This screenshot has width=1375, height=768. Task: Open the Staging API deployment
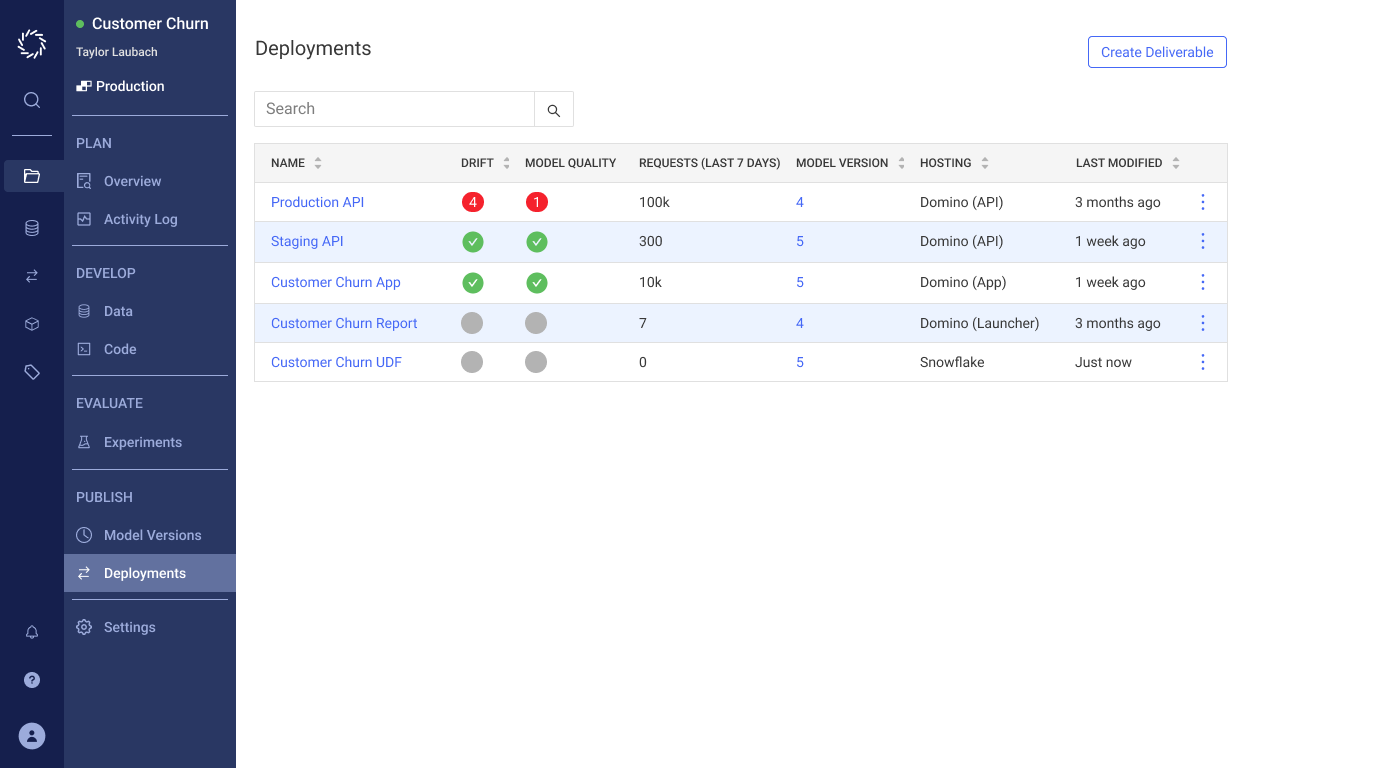click(307, 241)
